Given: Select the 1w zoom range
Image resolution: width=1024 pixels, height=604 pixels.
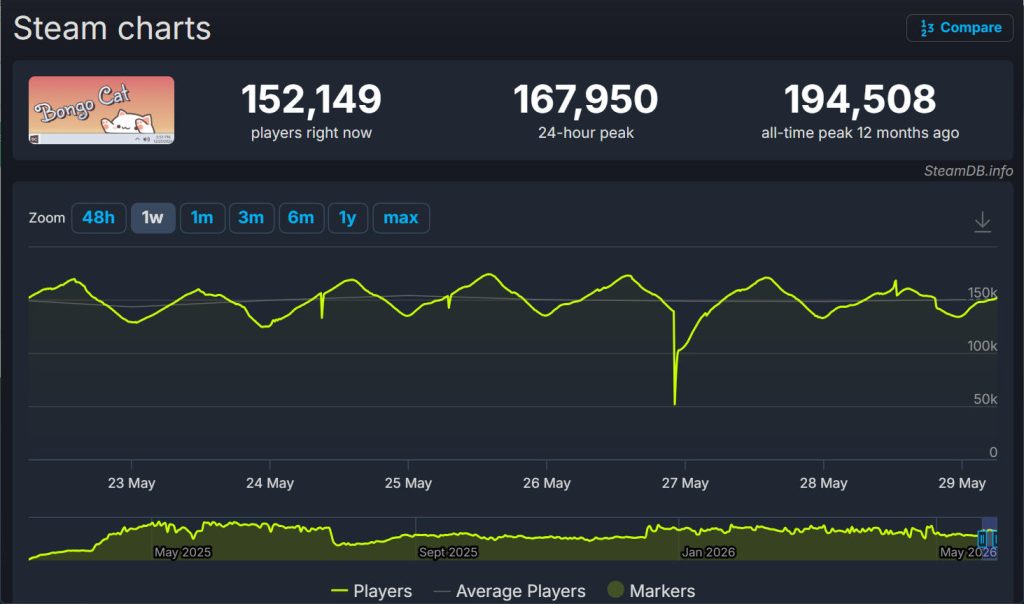Looking at the screenshot, I should click(152, 217).
